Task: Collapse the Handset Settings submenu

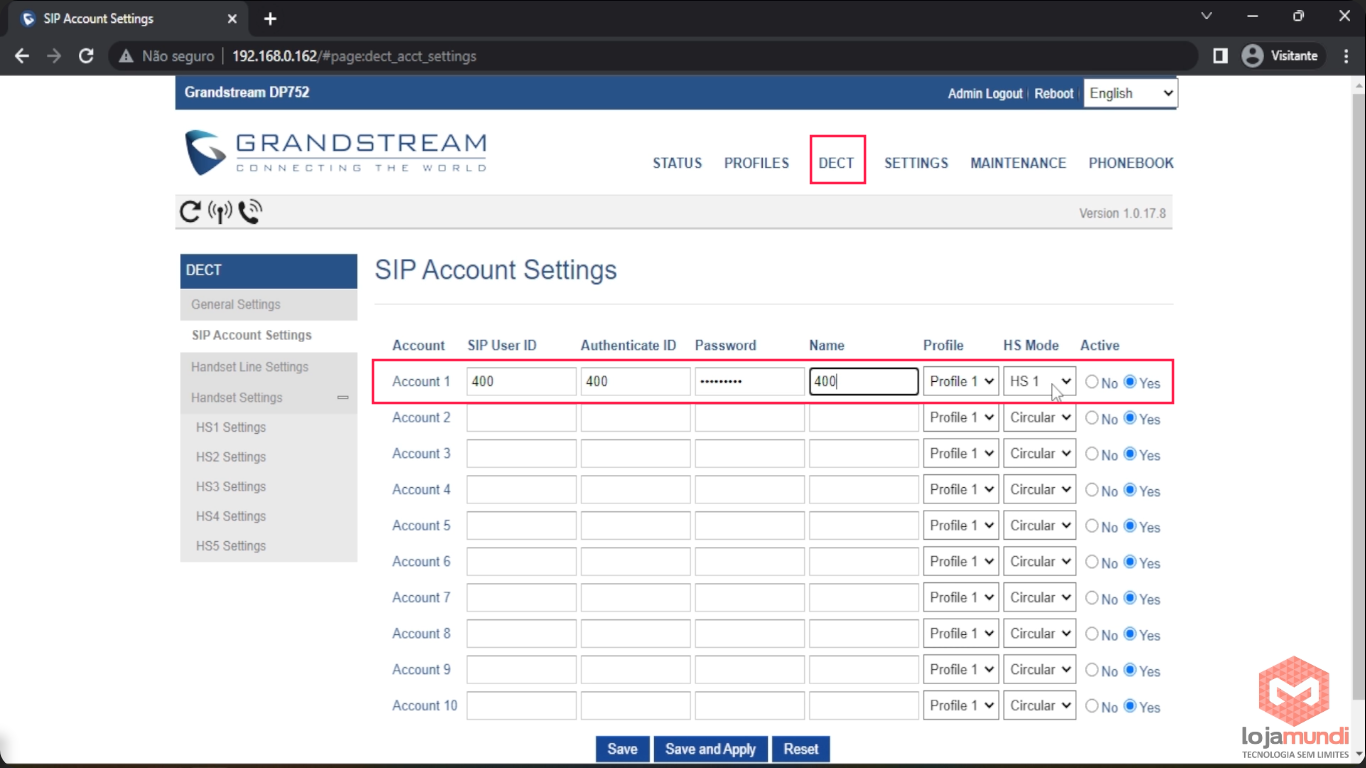Action: pyautogui.click(x=343, y=398)
